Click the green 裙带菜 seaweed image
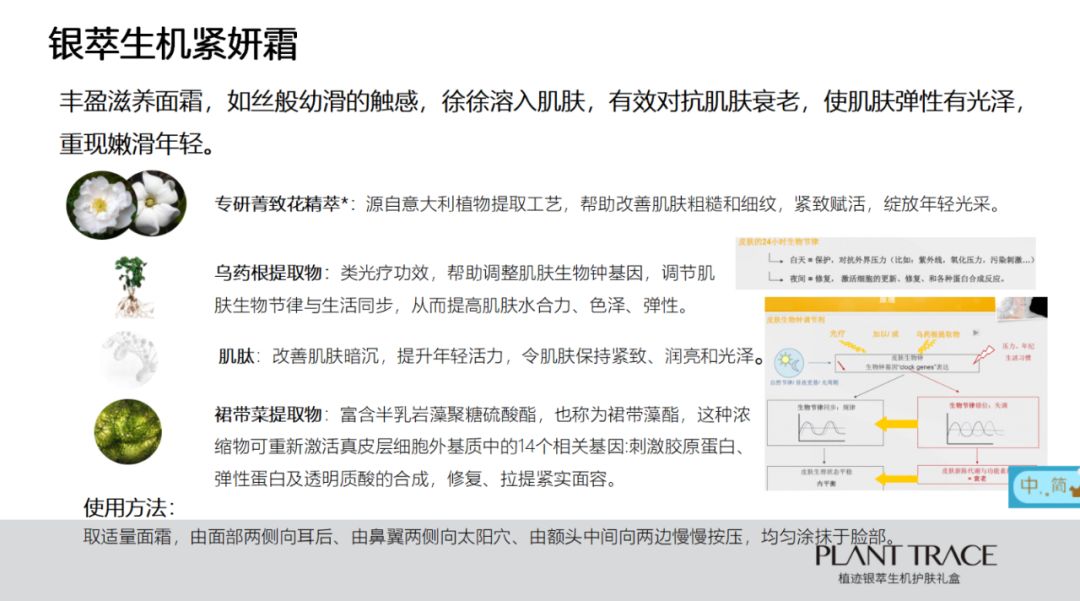The image size is (1080, 601). click(128, 432)
